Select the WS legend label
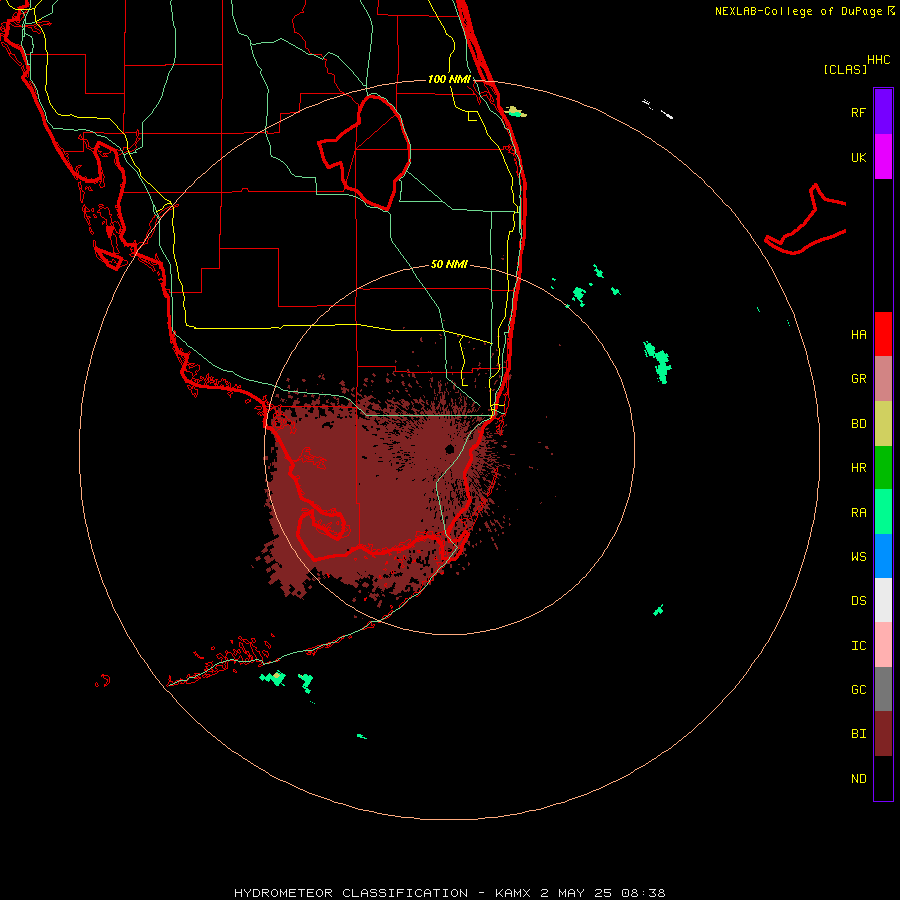Viewport: 900px width, 900px height. tap(858, 557)
